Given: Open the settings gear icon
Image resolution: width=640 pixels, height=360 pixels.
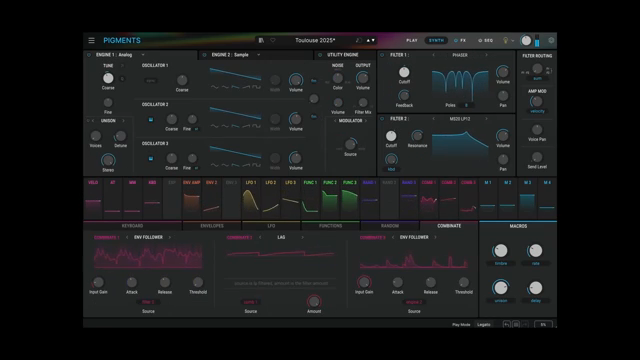Looking at the screenshot, I should [551, 40].
